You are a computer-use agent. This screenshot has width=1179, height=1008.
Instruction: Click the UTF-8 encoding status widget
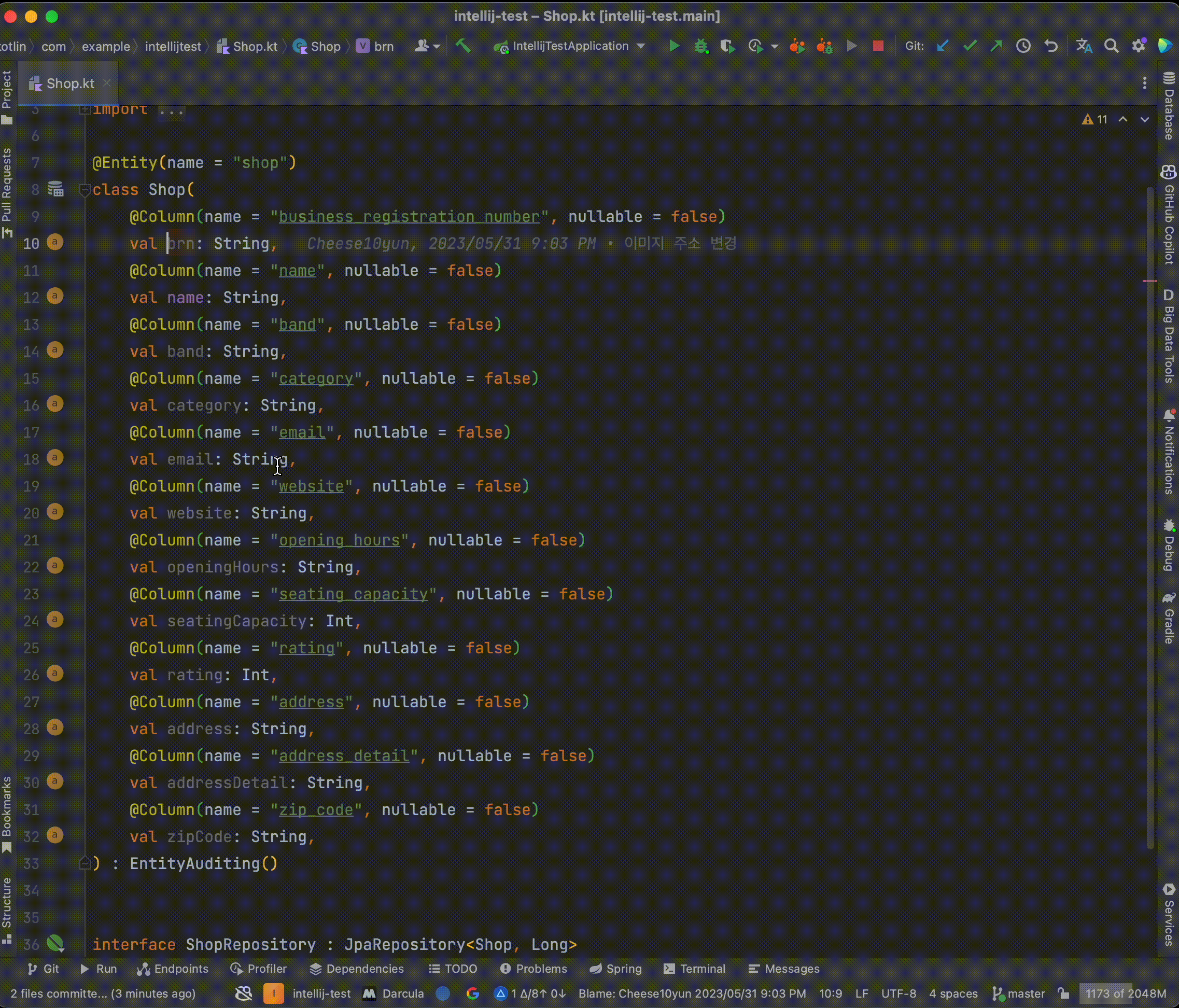(x=899, y=993)
